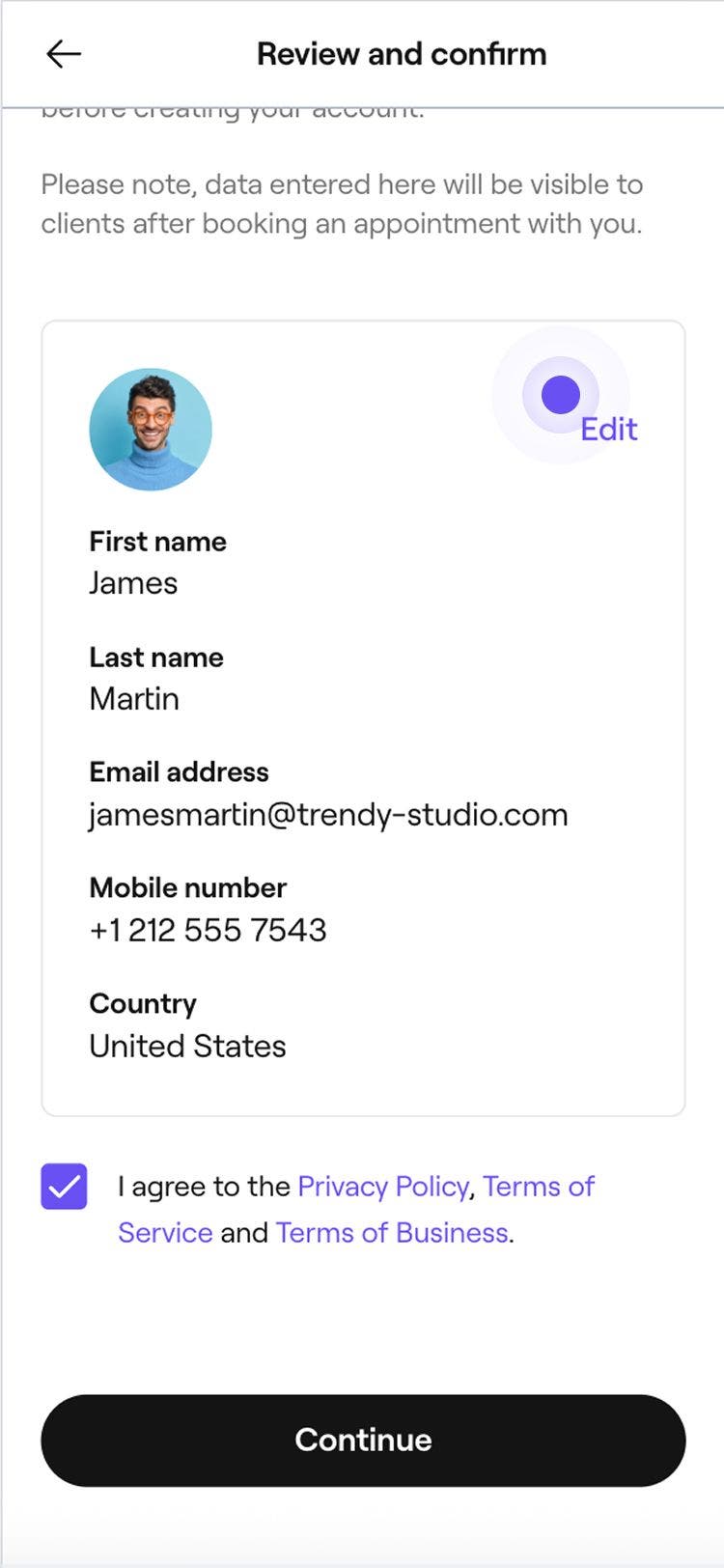This screenshot has height=1568, width=724.
Task: Click the Edit link on the profile card
Action: [x=609, y=430]
